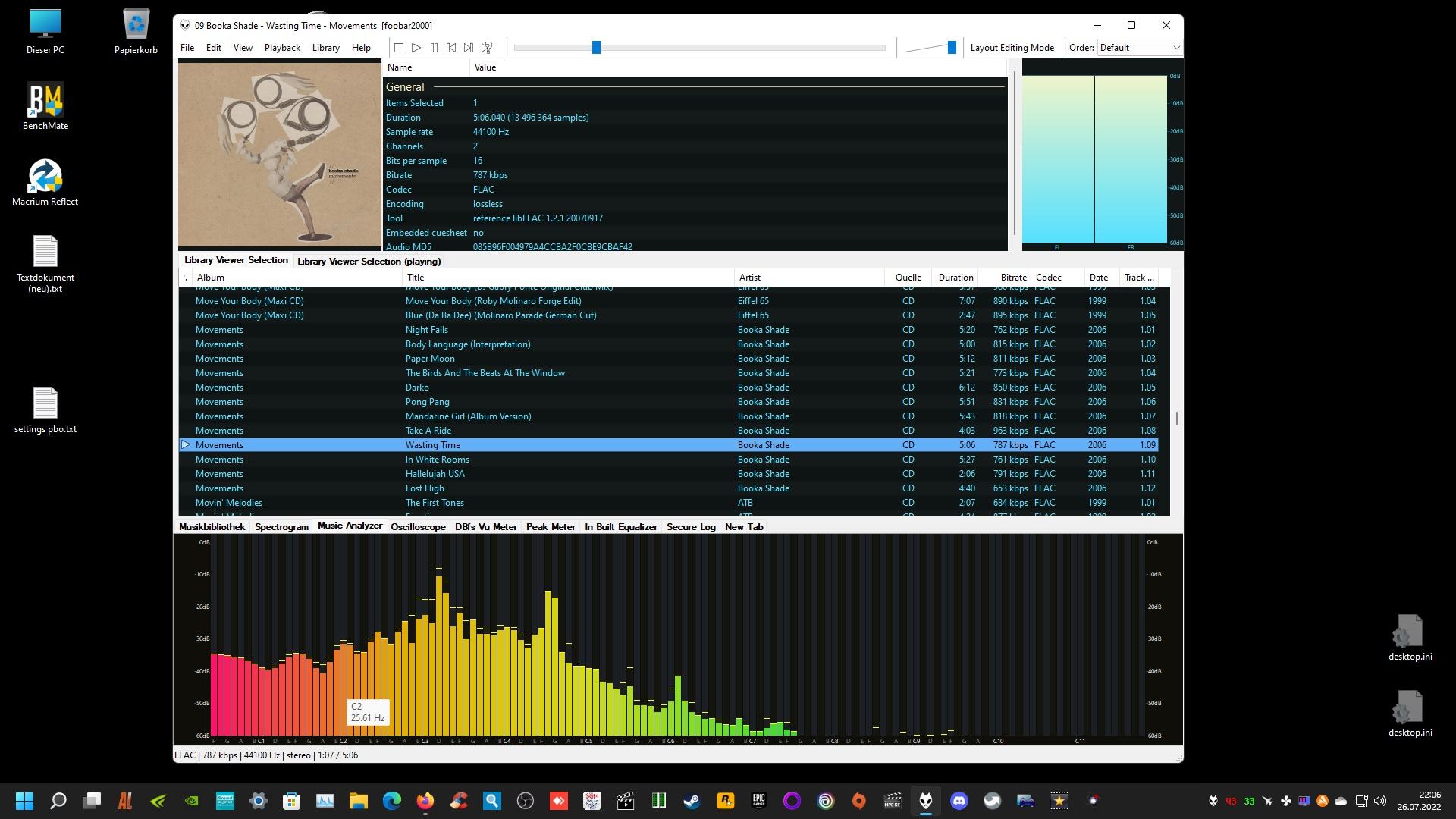Select the track In White Rooms
This screenshot has width=1456, height=819.
(669, 460)
